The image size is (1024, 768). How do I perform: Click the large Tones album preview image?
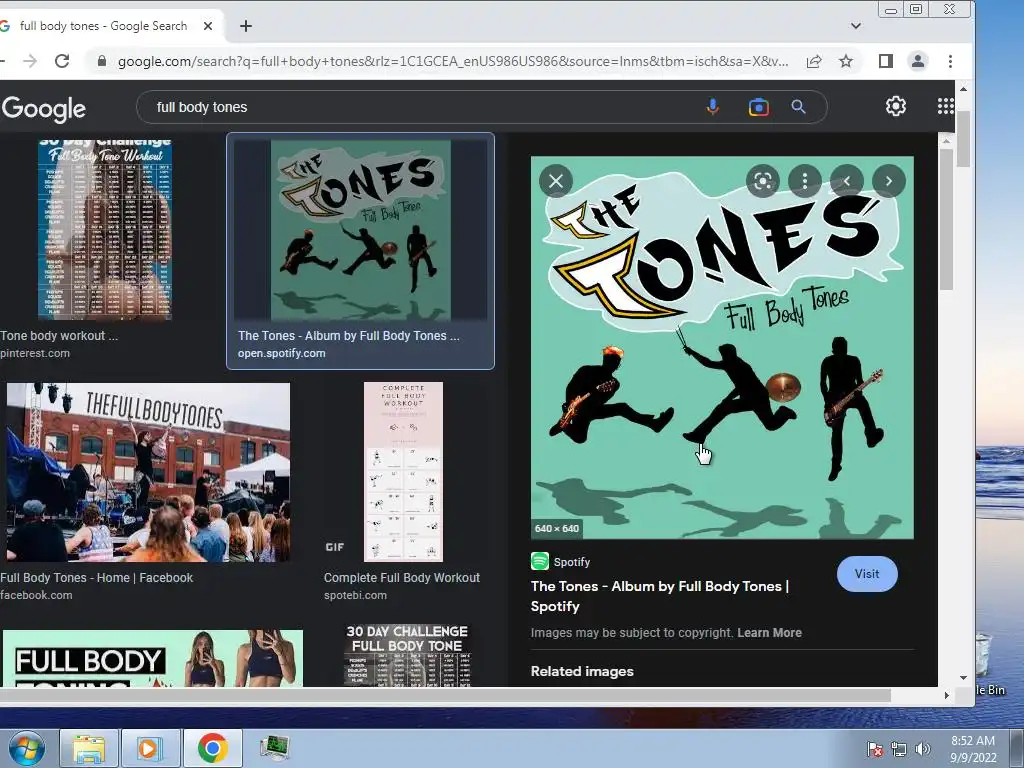pos(722,347)
